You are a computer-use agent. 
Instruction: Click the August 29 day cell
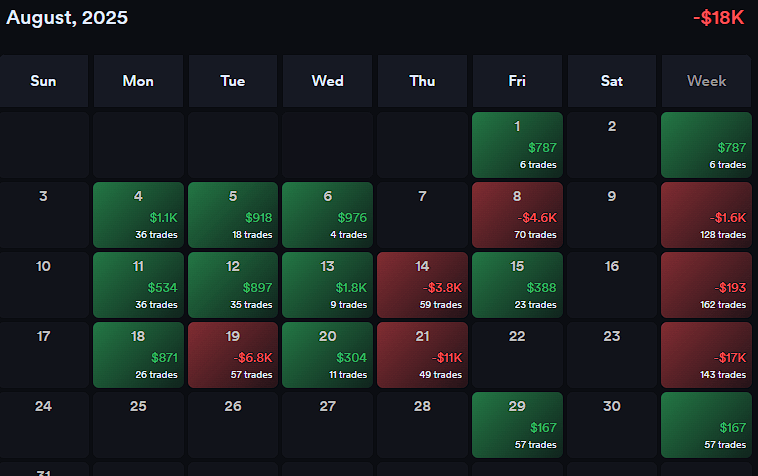coord(517,424)
